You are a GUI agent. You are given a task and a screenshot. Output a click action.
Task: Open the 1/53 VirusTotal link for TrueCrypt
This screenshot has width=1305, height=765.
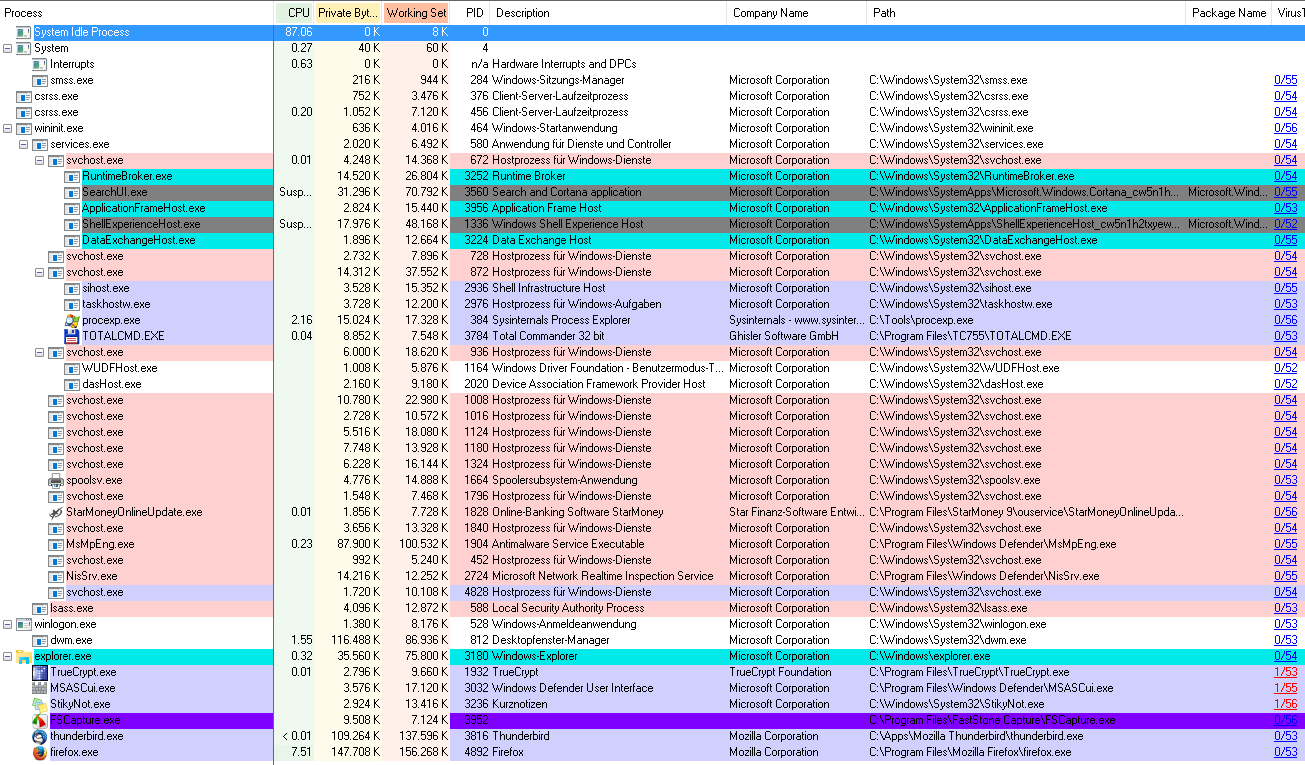pos(1285,672)
